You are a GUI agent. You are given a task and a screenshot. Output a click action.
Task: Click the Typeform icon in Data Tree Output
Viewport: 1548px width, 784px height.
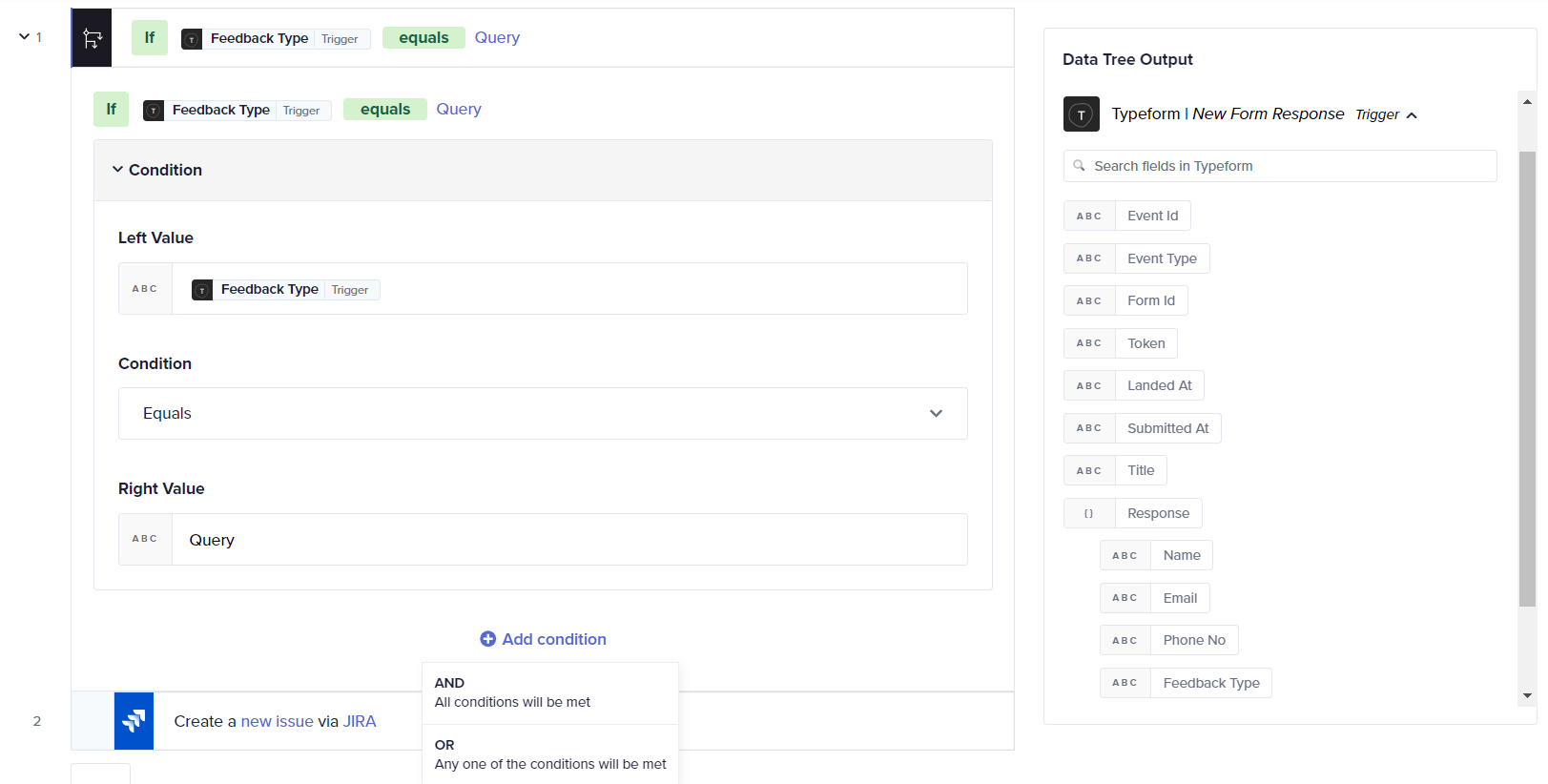pyautogui.click(x=1082, y=114)
